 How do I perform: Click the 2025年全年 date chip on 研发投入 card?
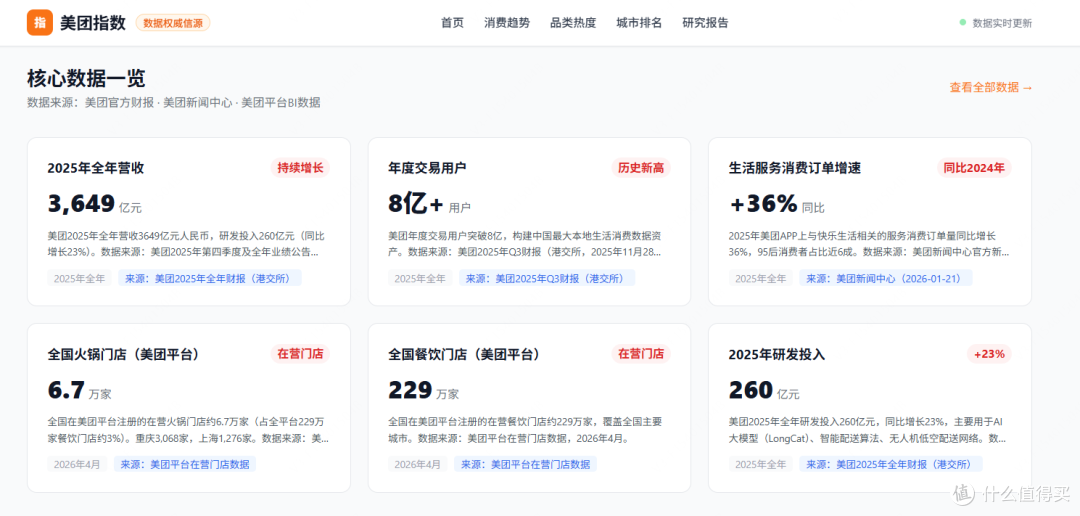(x=760, y=464)
